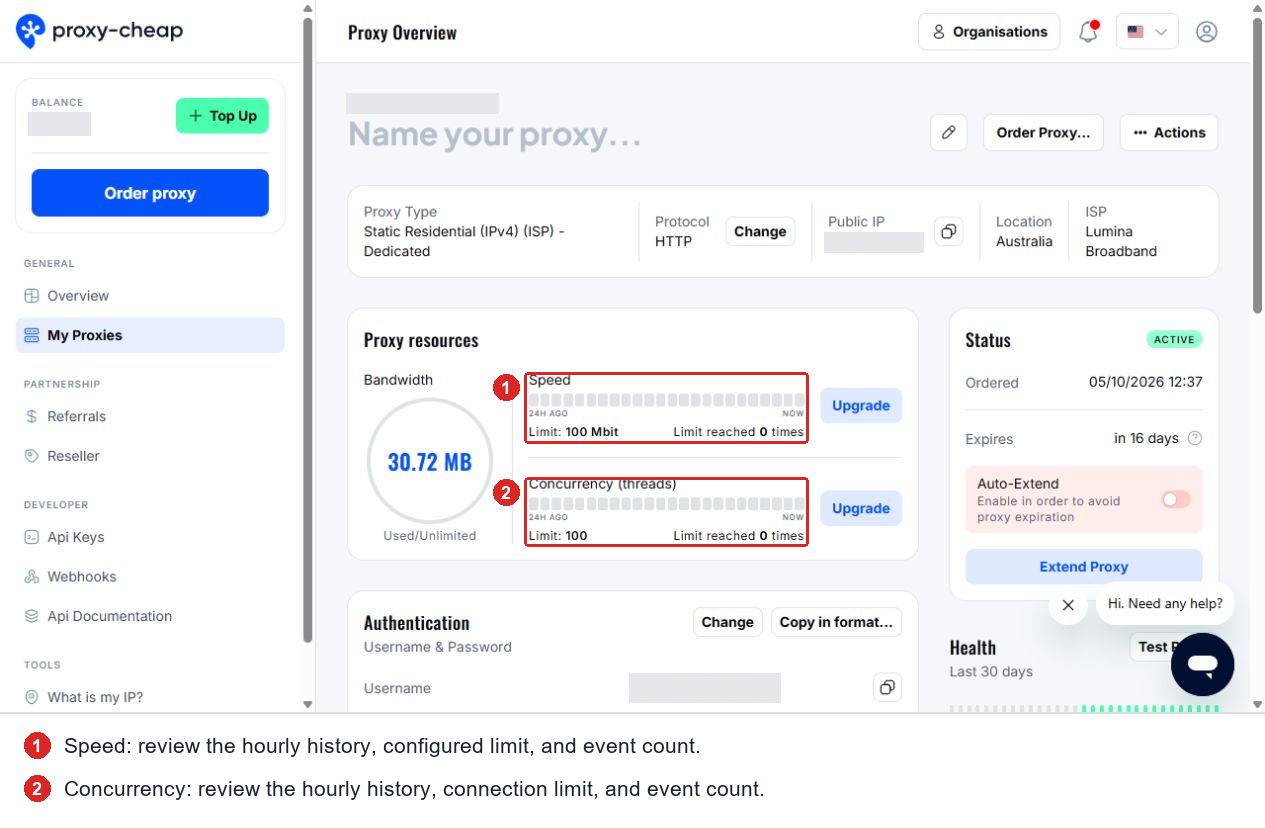Upgrade the Concurrency threads limit

point(861,508)
